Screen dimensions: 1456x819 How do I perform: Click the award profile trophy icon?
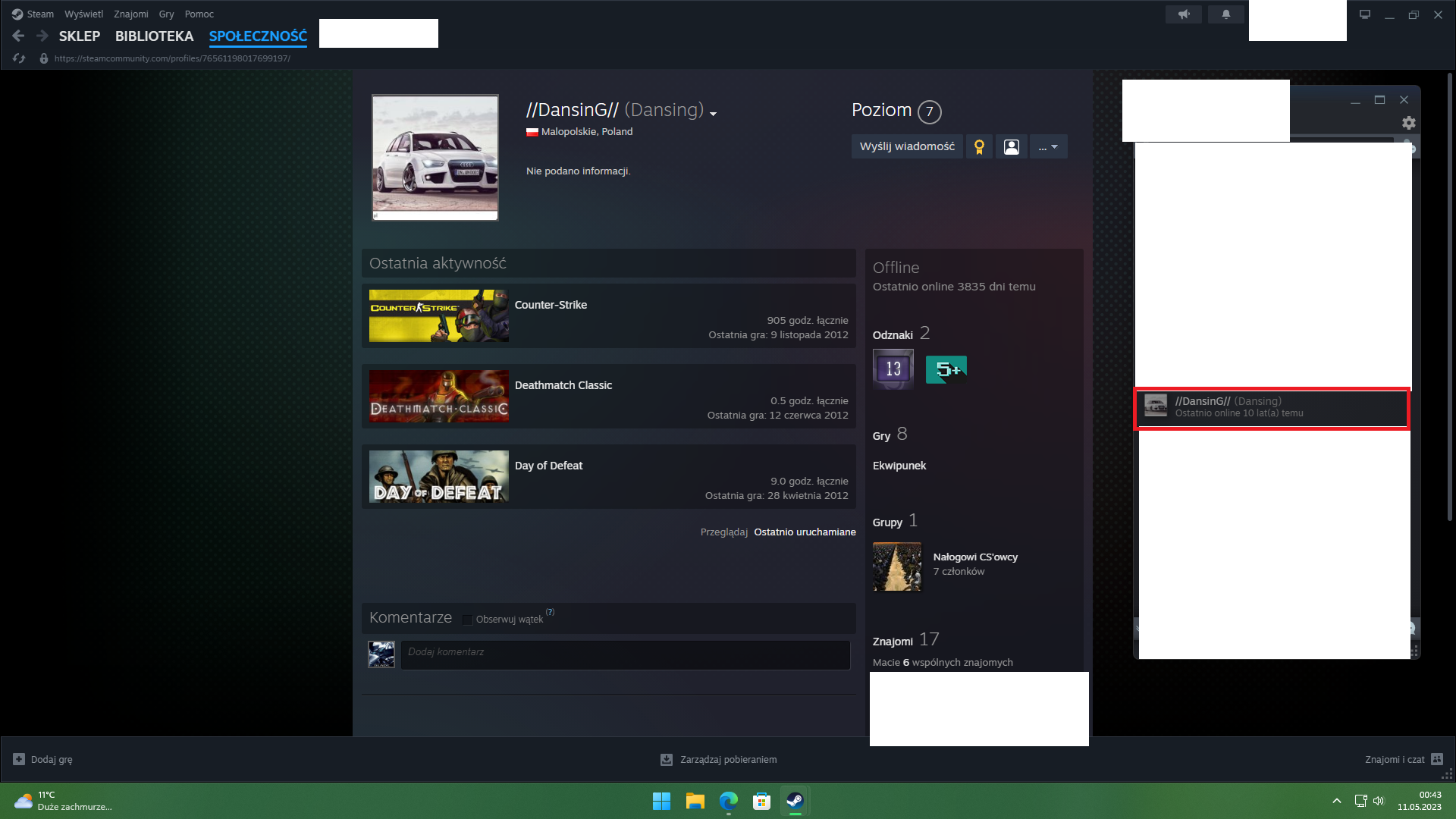[x=979, y=147]
